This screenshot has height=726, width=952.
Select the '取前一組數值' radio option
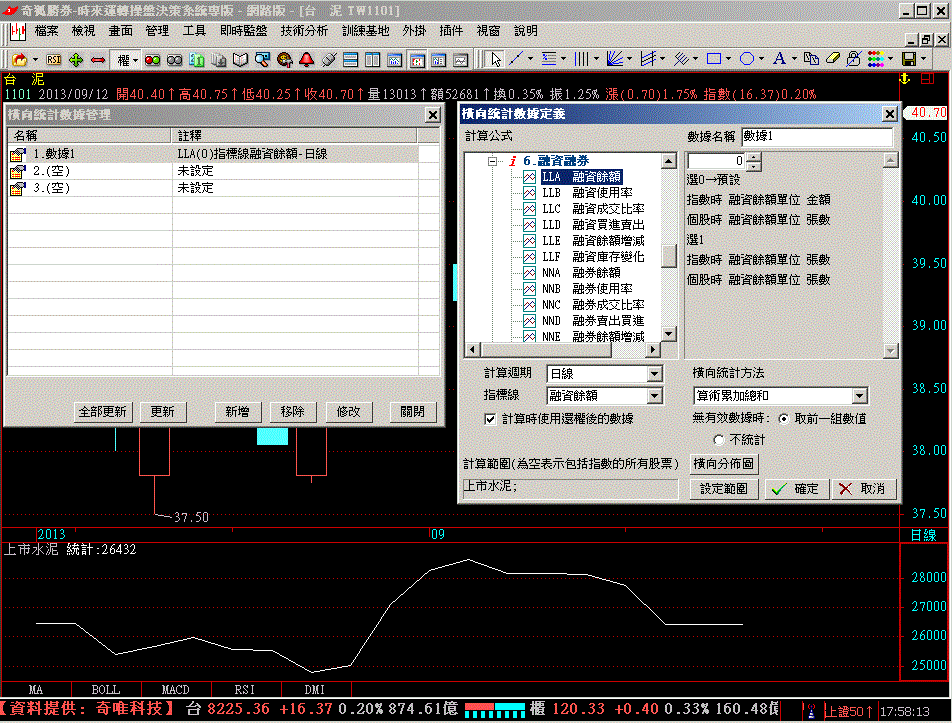pyautogui.click(x=783, y=418)
